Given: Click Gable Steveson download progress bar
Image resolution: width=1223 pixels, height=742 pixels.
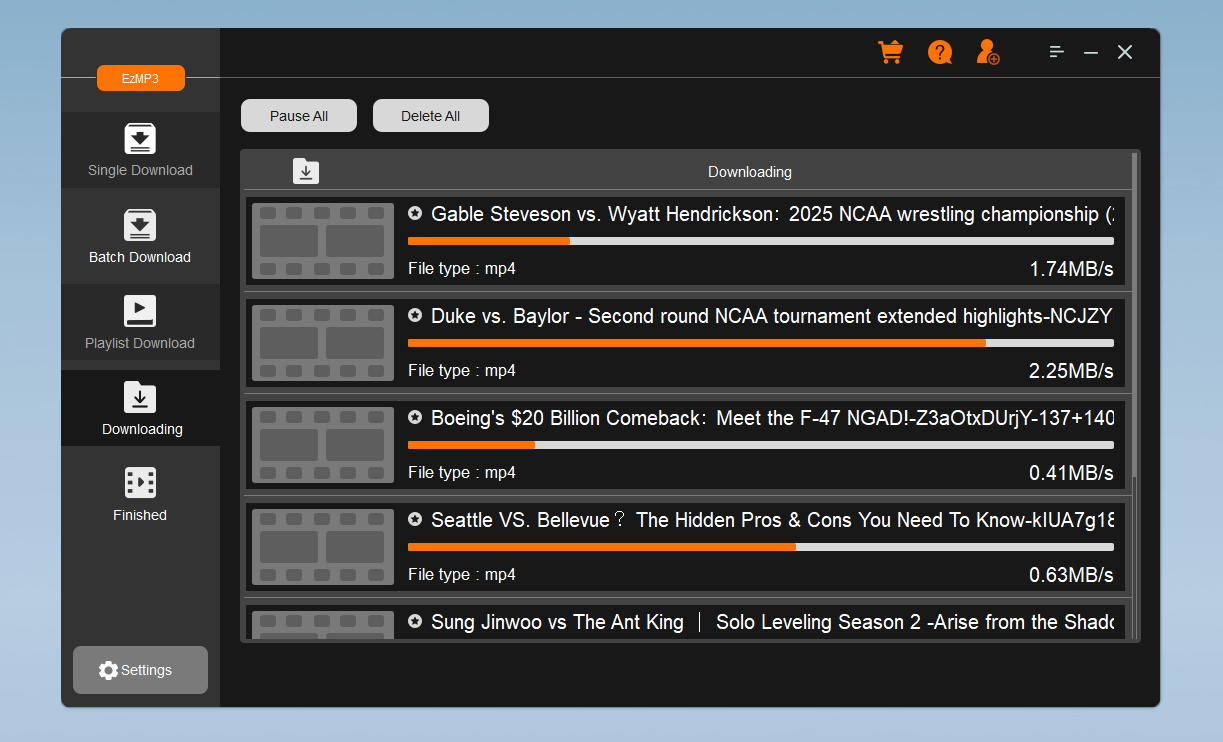Looking at the screenshot, I should coord(761,241).
